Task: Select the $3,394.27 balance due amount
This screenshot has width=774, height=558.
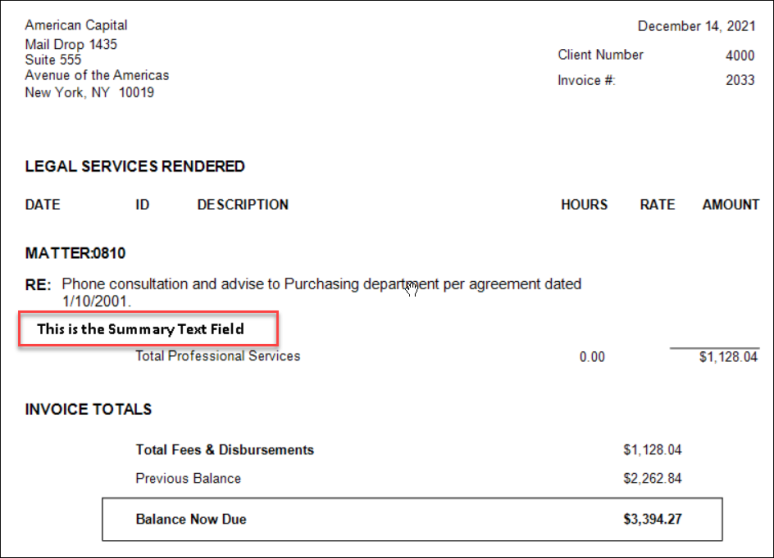Action: pos(652,520)
